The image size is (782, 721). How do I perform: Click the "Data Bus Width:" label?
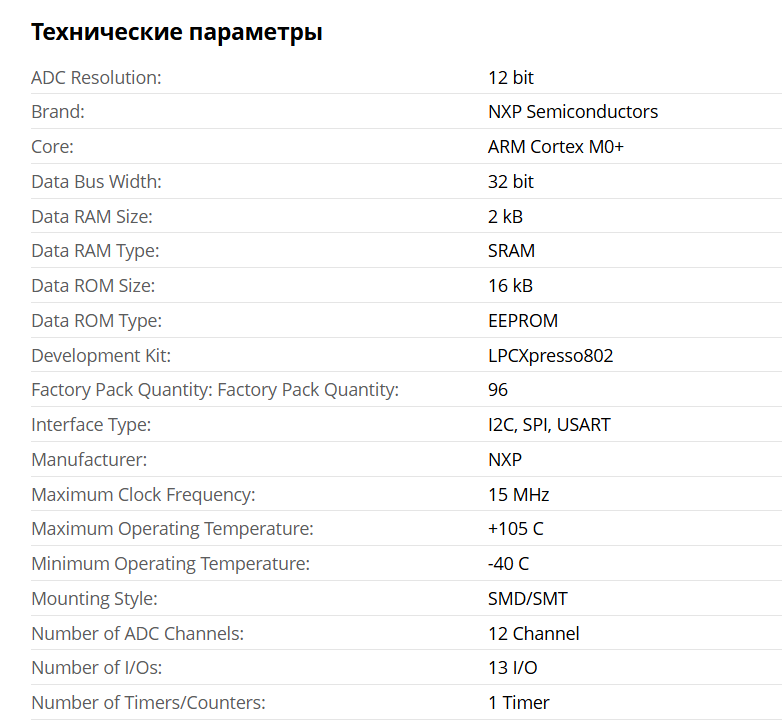point(96,182)
